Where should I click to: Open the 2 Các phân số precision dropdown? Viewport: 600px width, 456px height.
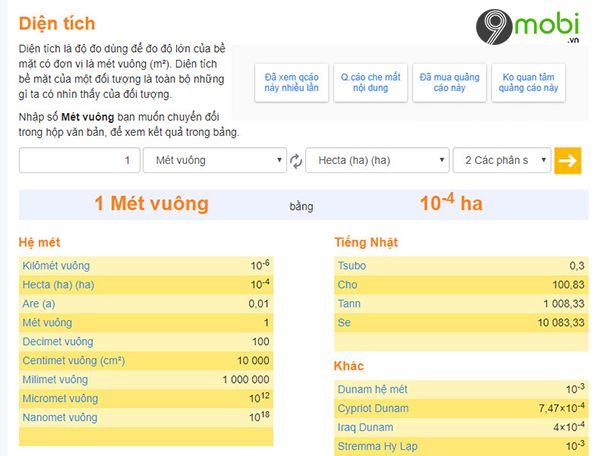point(502,160)
